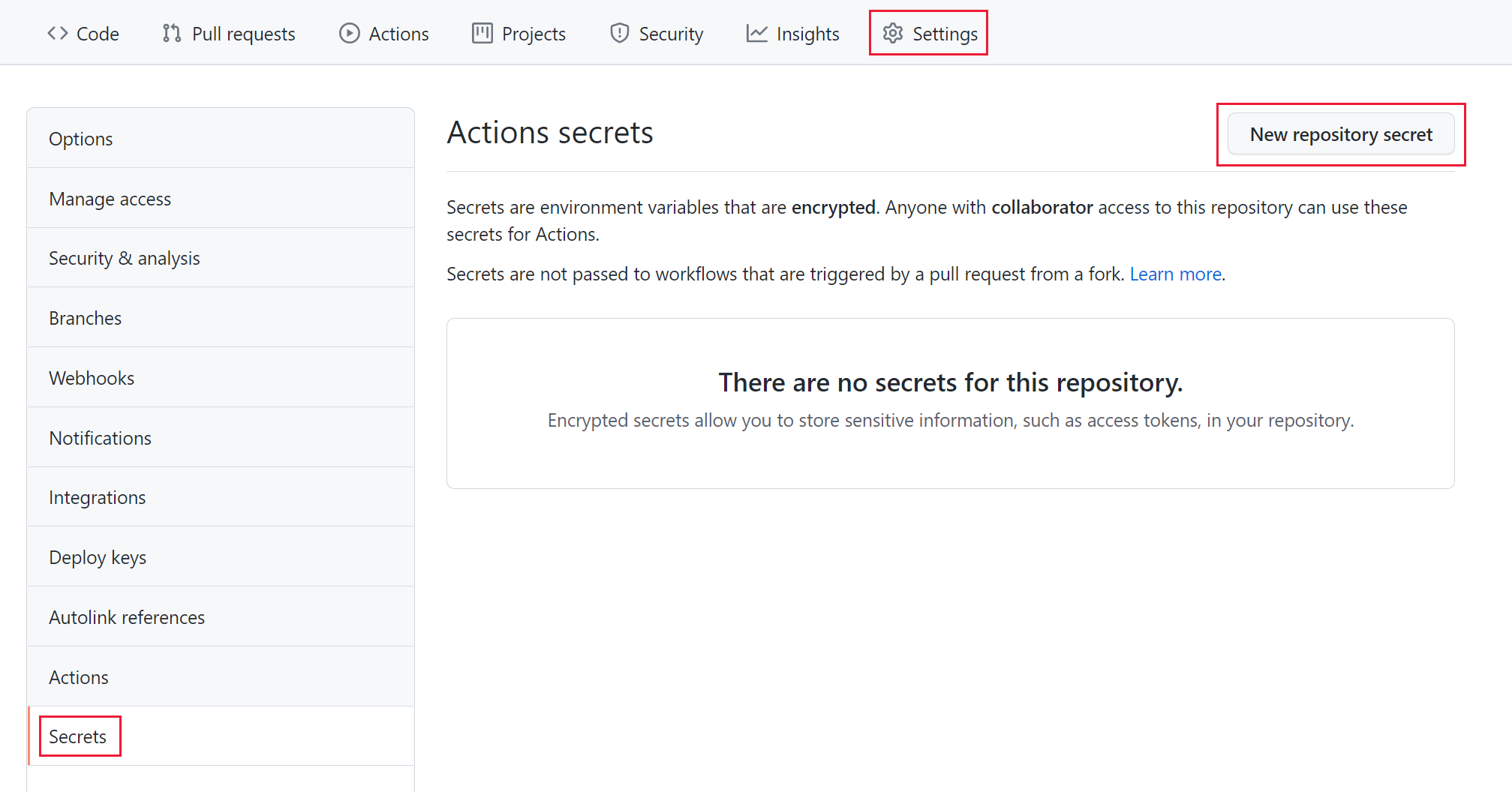Screen dimensions: 1512x792
Task: Click the Security shield icon
Action: (x=618, y=33)
